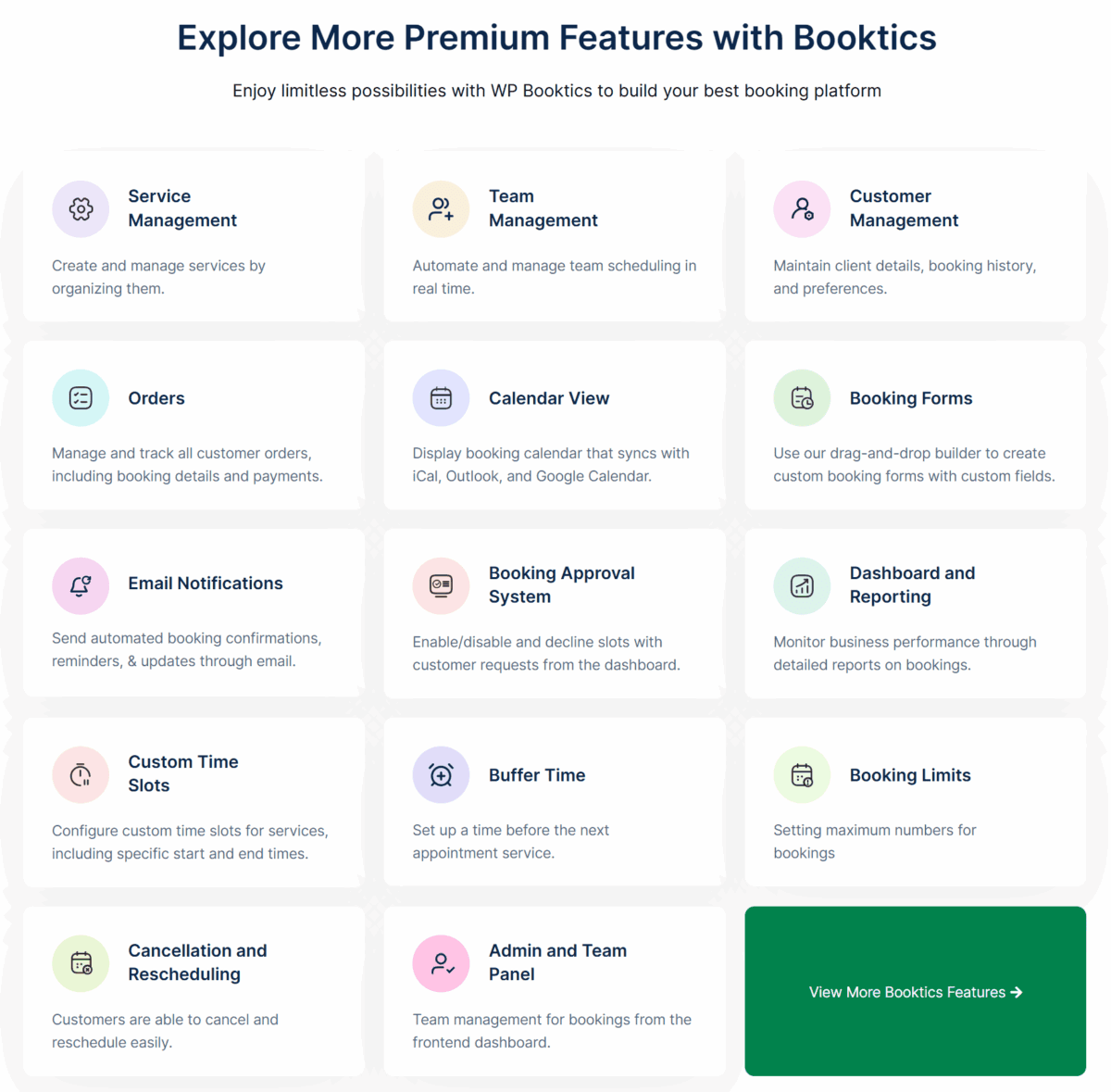This screenshot has height=1092, width=1111.
Task: Click the Booking Limits calendar icon
Action: pyautogui.click(x=802, y=774)
